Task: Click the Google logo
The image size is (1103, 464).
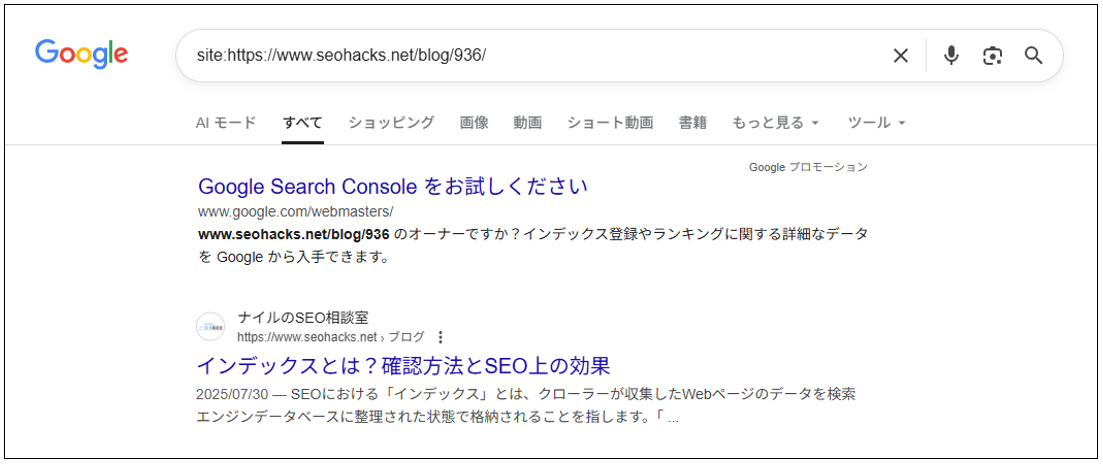Action: coord(81,54)
